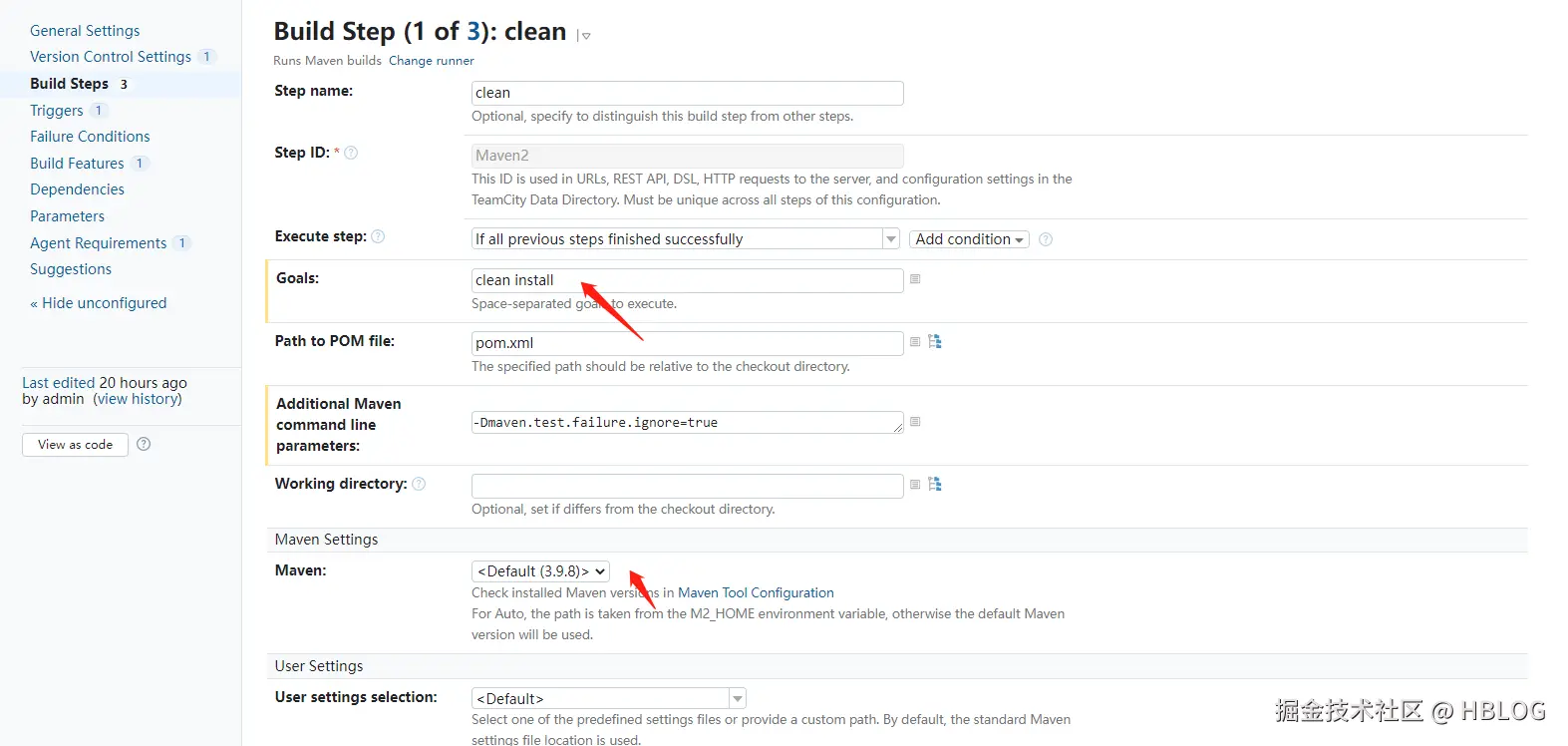Click help icon beside Execute step label

point(378,236)
